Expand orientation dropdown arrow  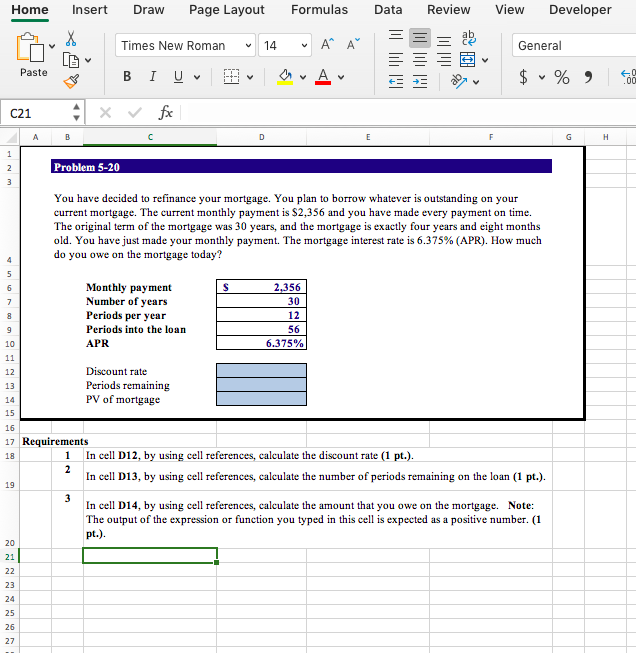coord(476,82)
